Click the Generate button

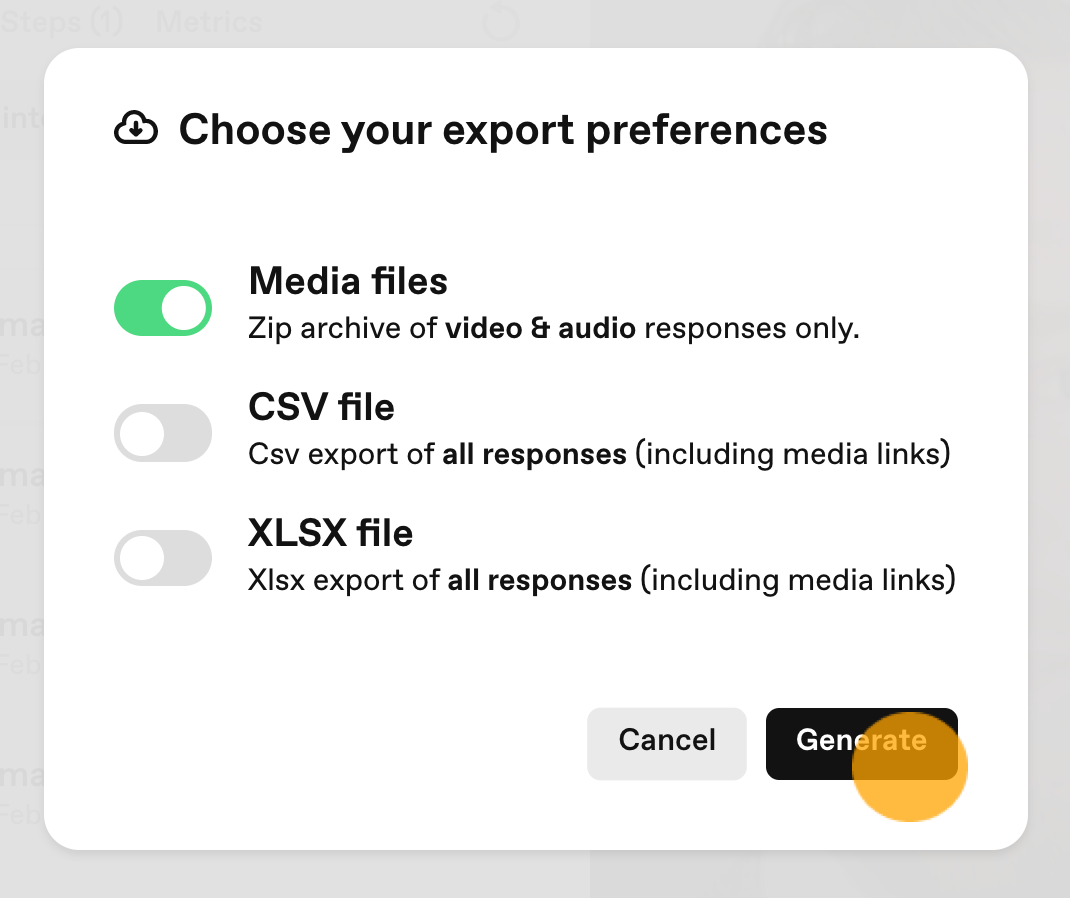tap(861, 743)
